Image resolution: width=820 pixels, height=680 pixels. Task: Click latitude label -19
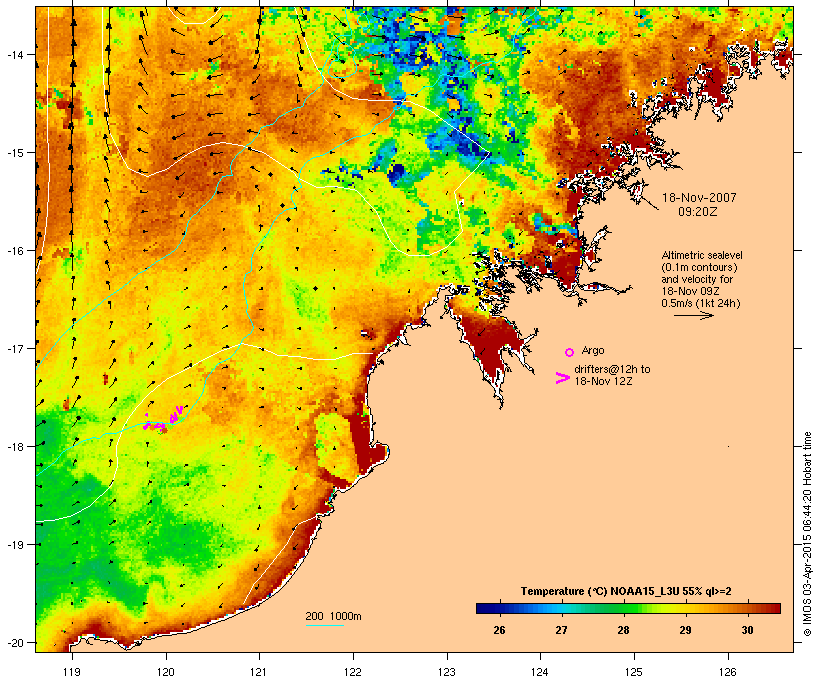click(x=14, y=545)
